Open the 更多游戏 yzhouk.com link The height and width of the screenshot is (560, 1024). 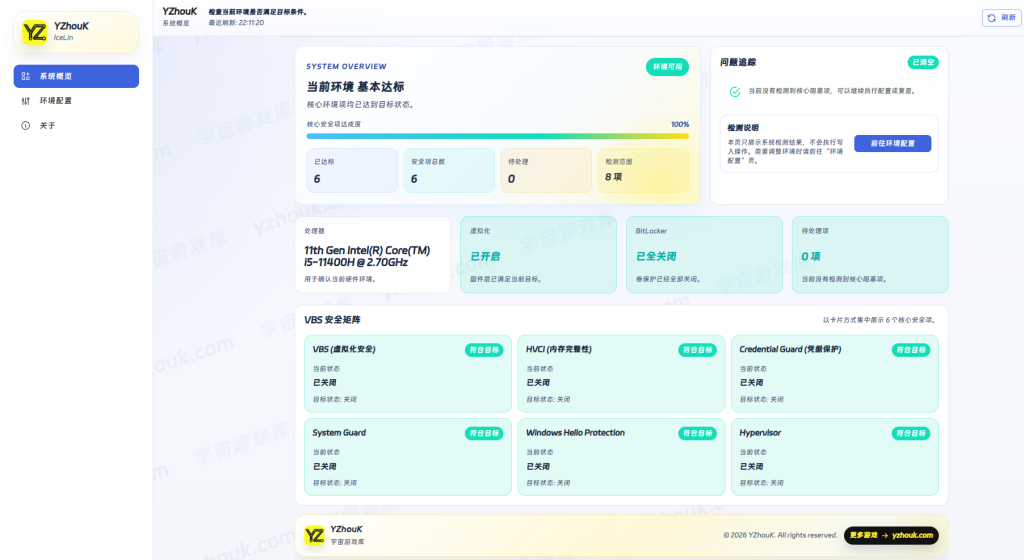tap(891, 535)
